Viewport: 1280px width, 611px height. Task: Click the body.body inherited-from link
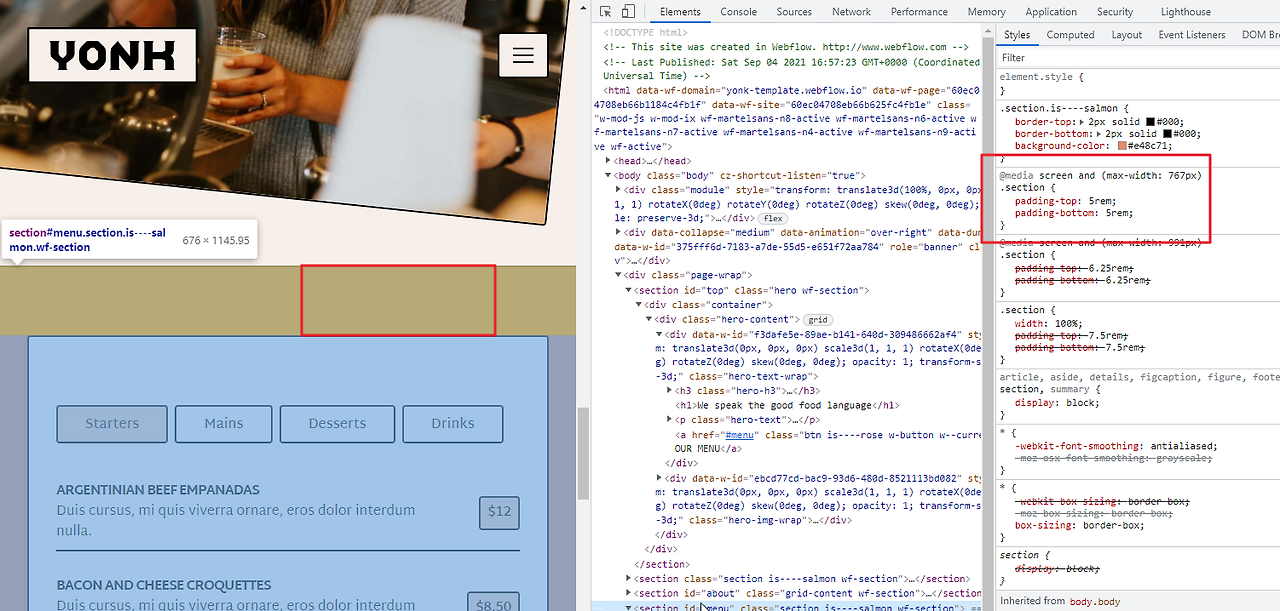1097,601
